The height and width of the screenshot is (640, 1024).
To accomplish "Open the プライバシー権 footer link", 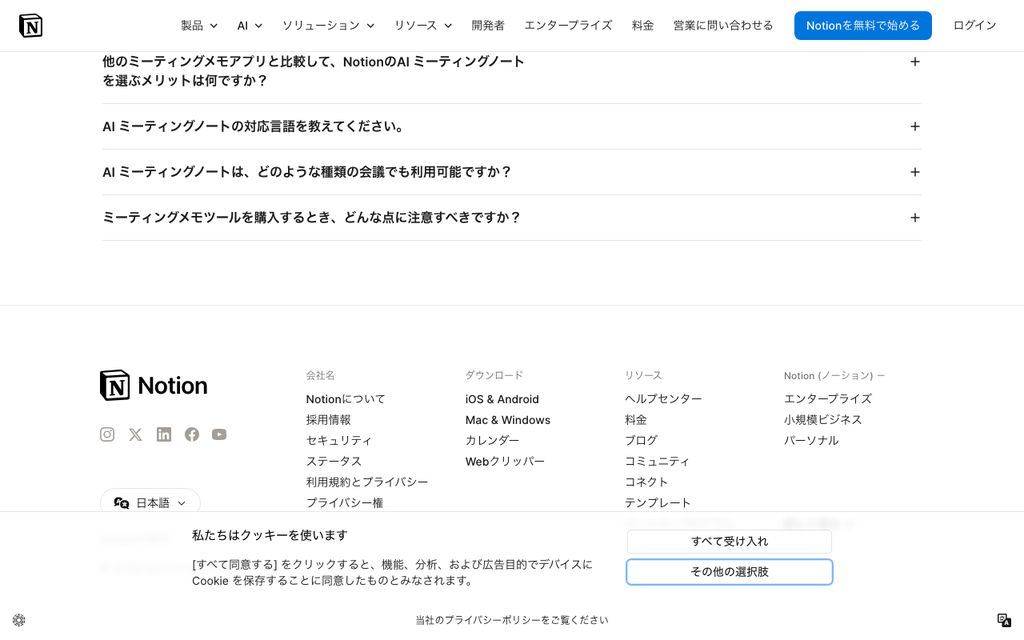I will pyautogui.click(x=345, y=503).
